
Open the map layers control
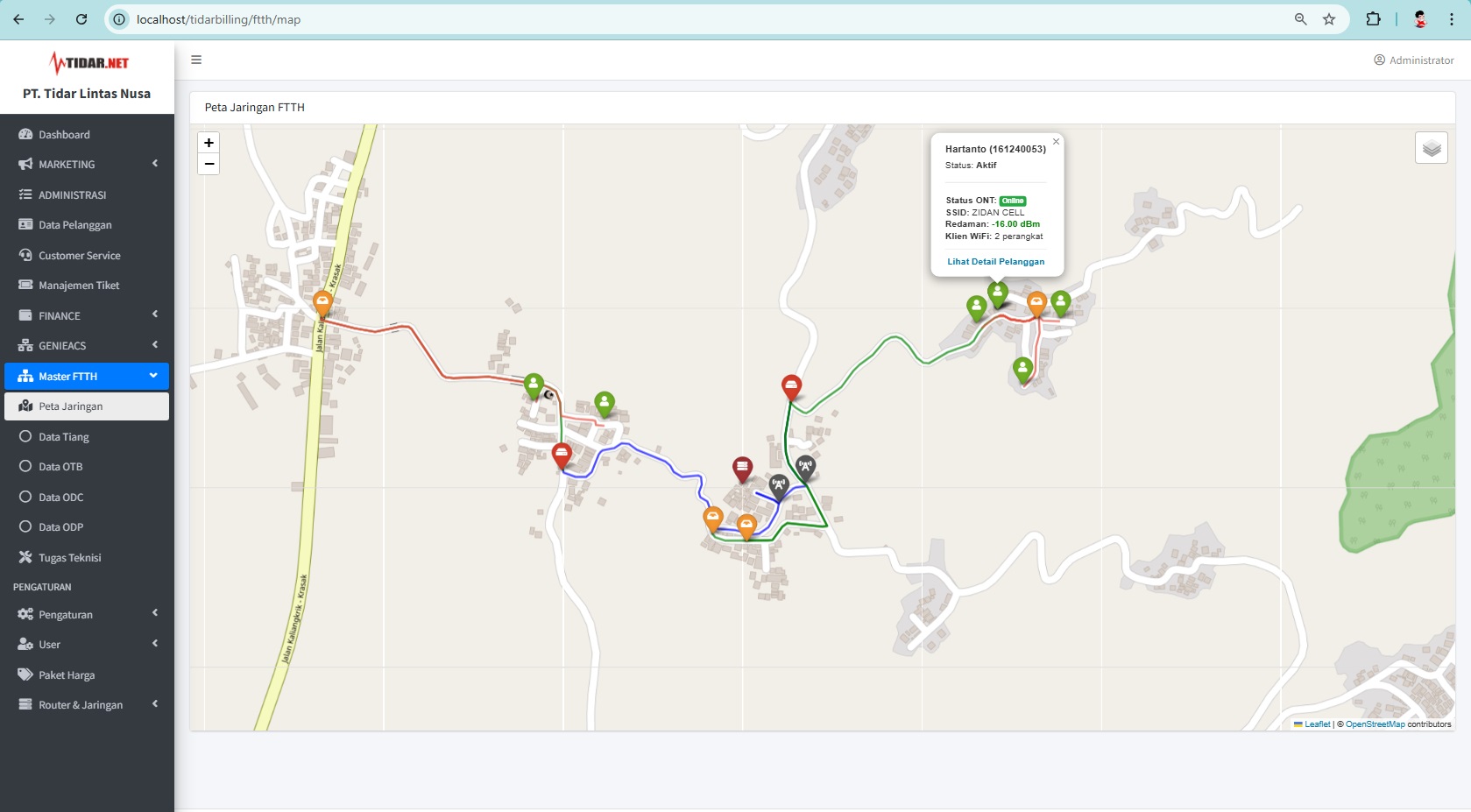1431,148
